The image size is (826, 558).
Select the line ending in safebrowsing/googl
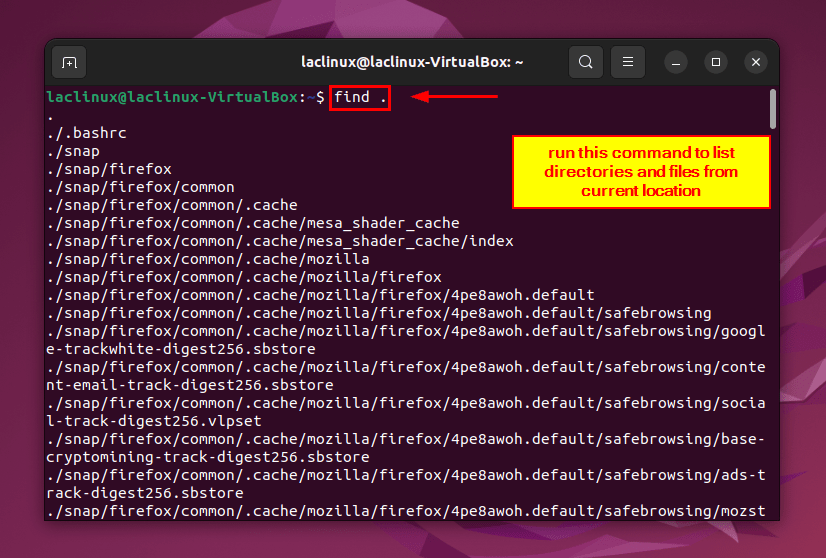pyautogui.click(x=406, y=331)
